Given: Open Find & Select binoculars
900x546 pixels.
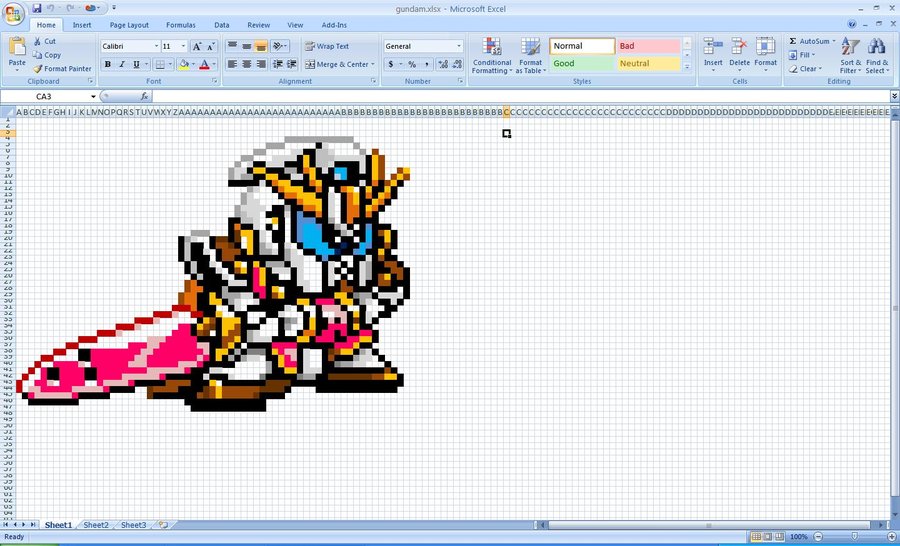Looking at the screenshot, I should [876, 56].
